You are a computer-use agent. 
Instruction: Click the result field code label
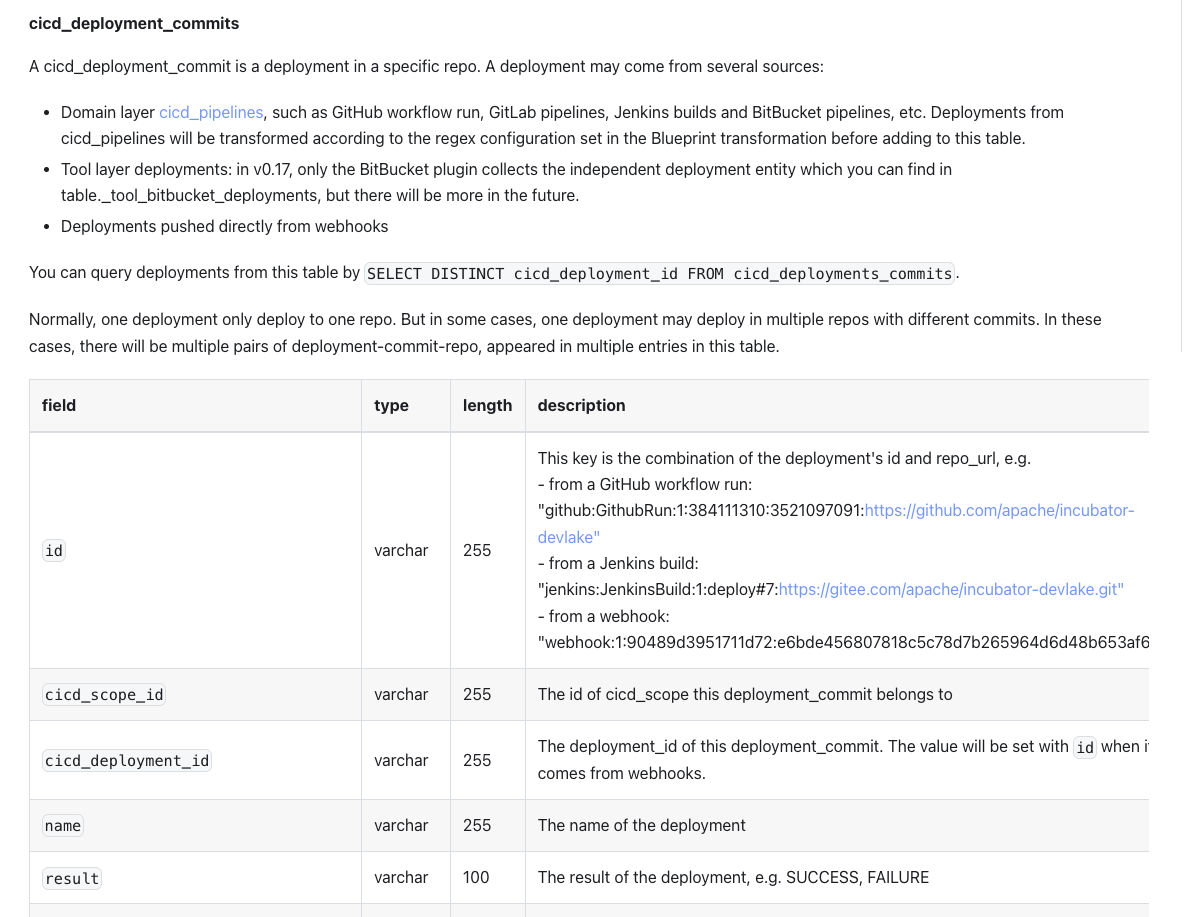(72, 878)
